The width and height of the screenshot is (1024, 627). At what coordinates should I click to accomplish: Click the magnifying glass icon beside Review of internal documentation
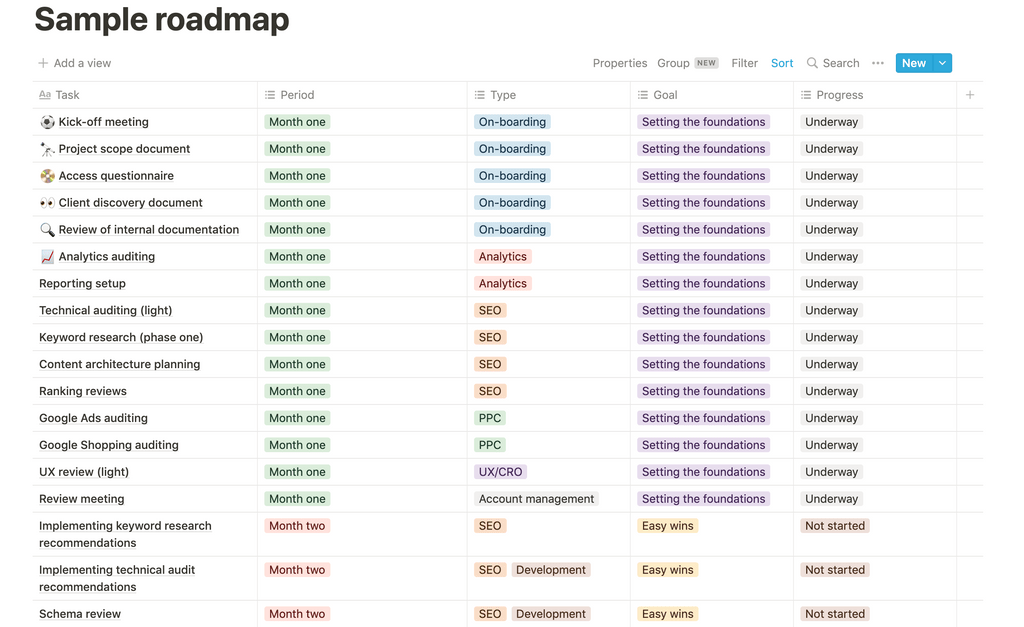47,230
